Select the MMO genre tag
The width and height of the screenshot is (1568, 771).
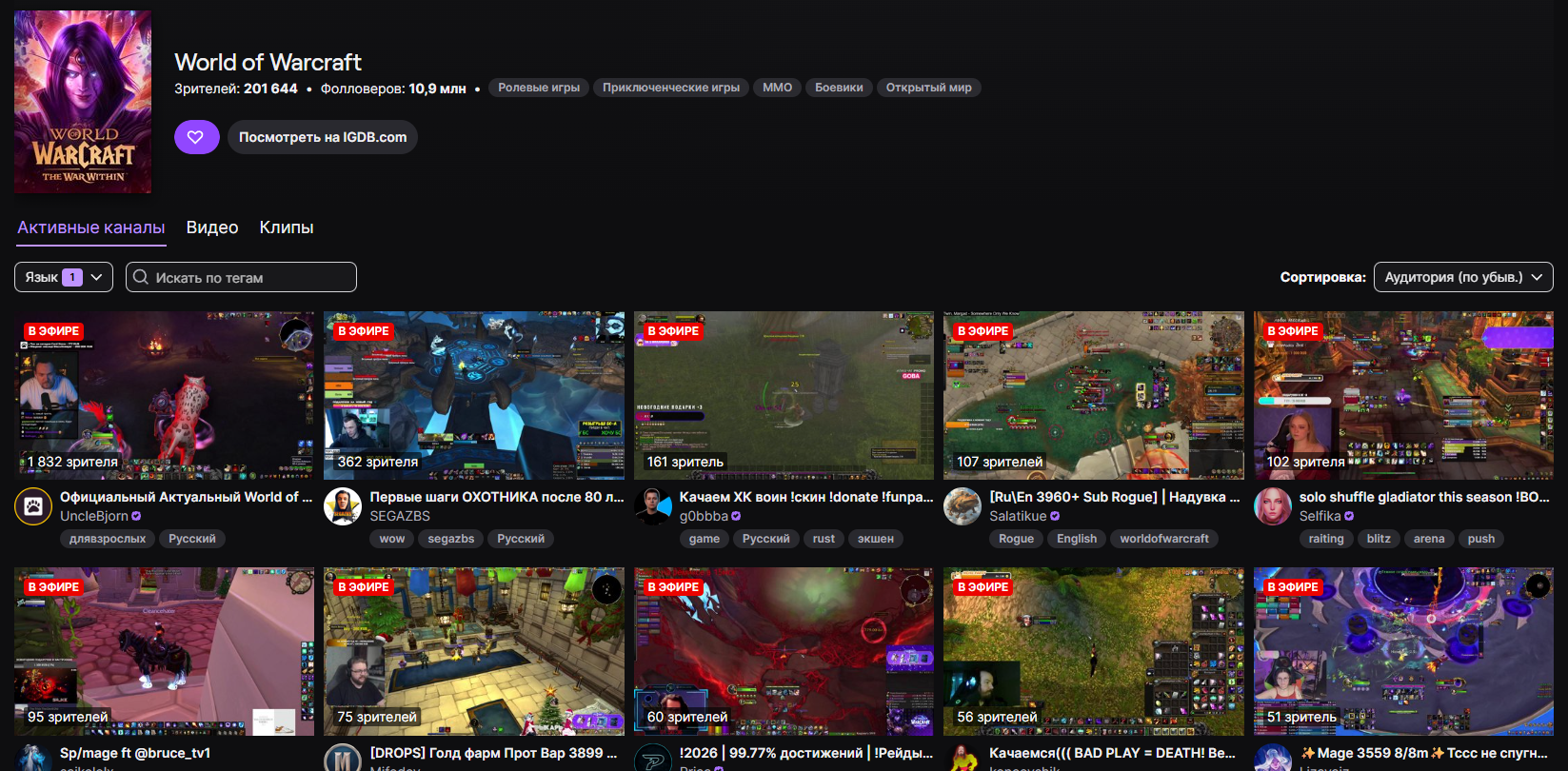[778, 88]
